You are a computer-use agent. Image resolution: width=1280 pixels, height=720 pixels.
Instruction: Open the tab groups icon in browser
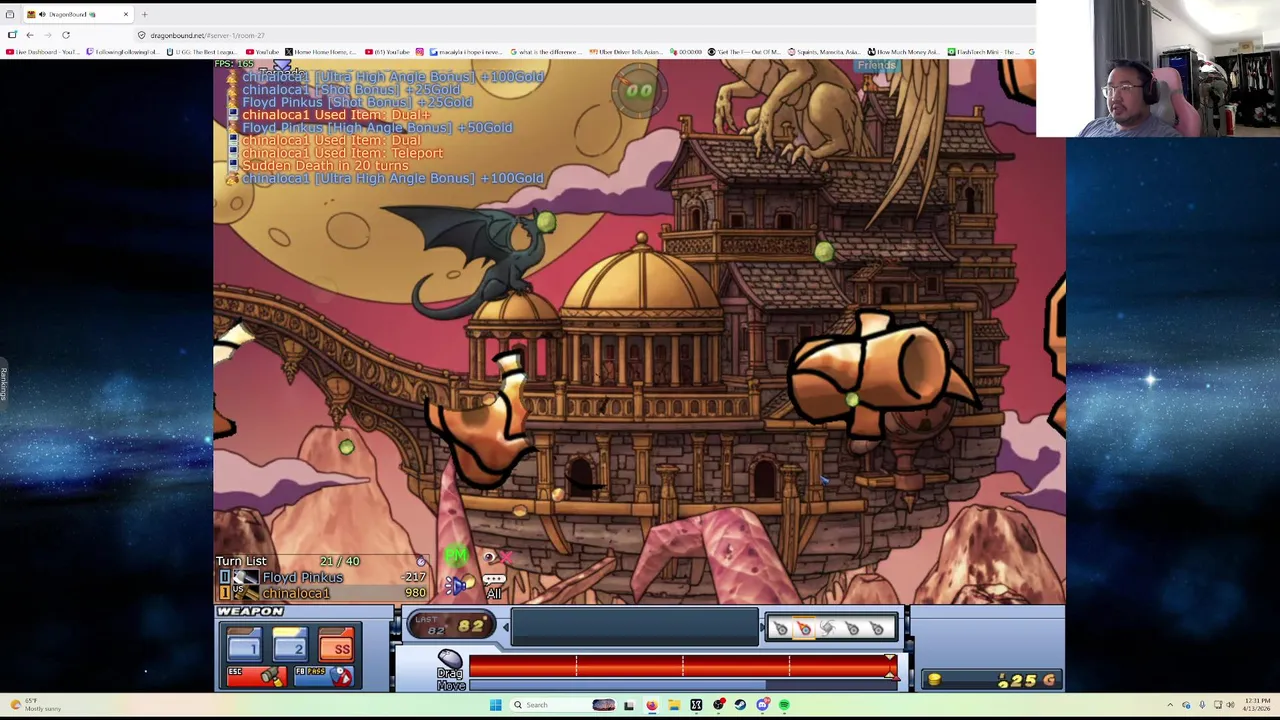coord(10,14)
